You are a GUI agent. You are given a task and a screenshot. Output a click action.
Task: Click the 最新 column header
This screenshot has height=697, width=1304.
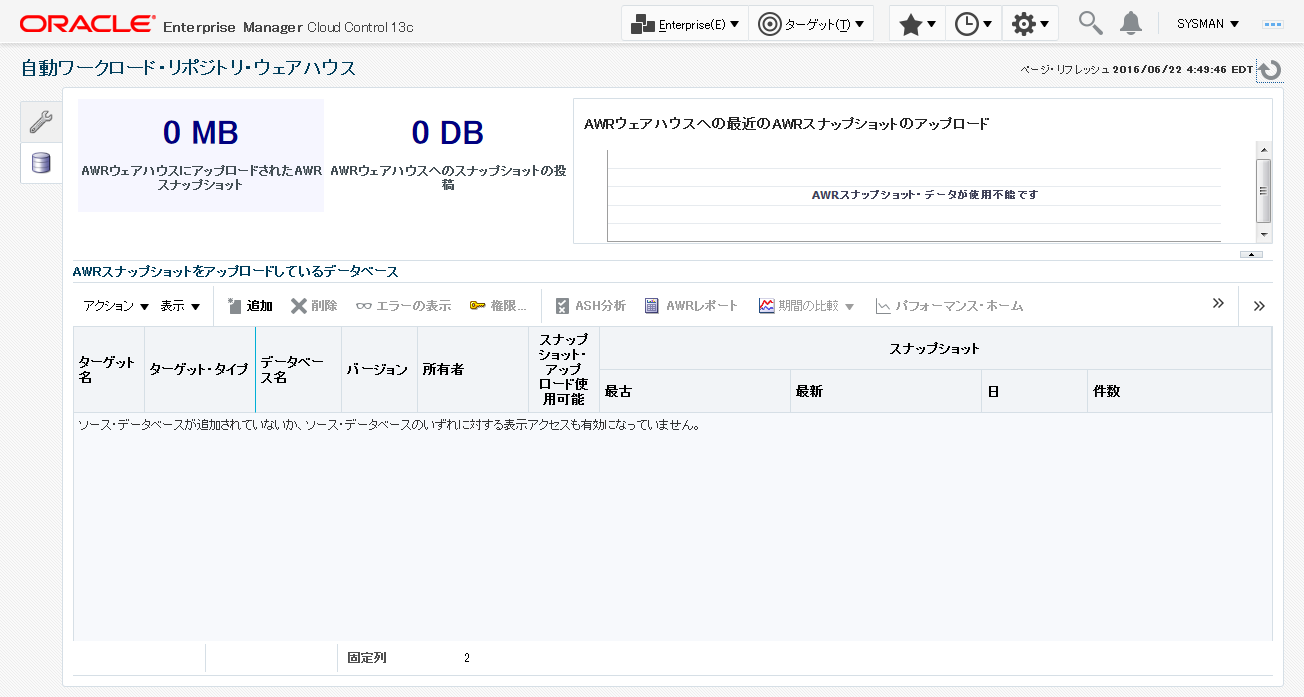pos(886,391)
